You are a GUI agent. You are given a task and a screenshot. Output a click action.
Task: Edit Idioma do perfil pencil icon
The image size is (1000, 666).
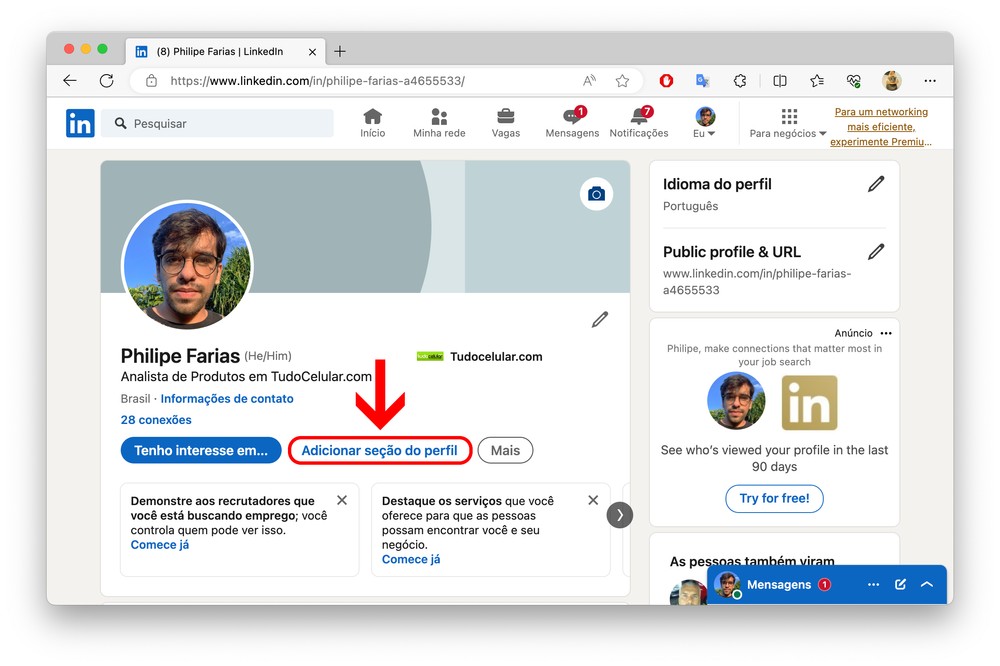[876, 184]
